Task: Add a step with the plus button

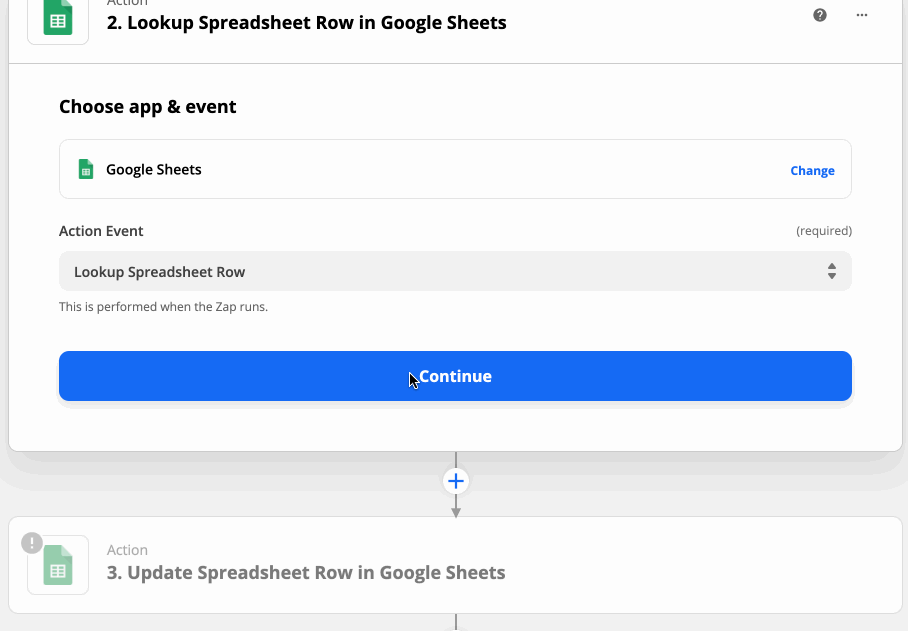Action: click(456, 481)
